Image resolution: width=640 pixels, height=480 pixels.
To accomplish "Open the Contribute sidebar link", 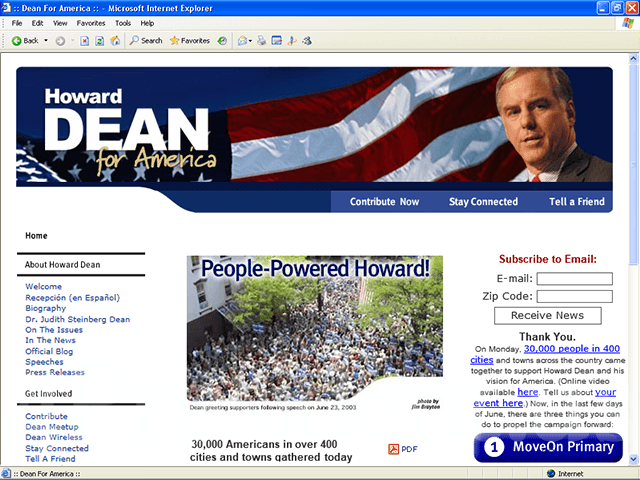I will click(x=47, y=416).
